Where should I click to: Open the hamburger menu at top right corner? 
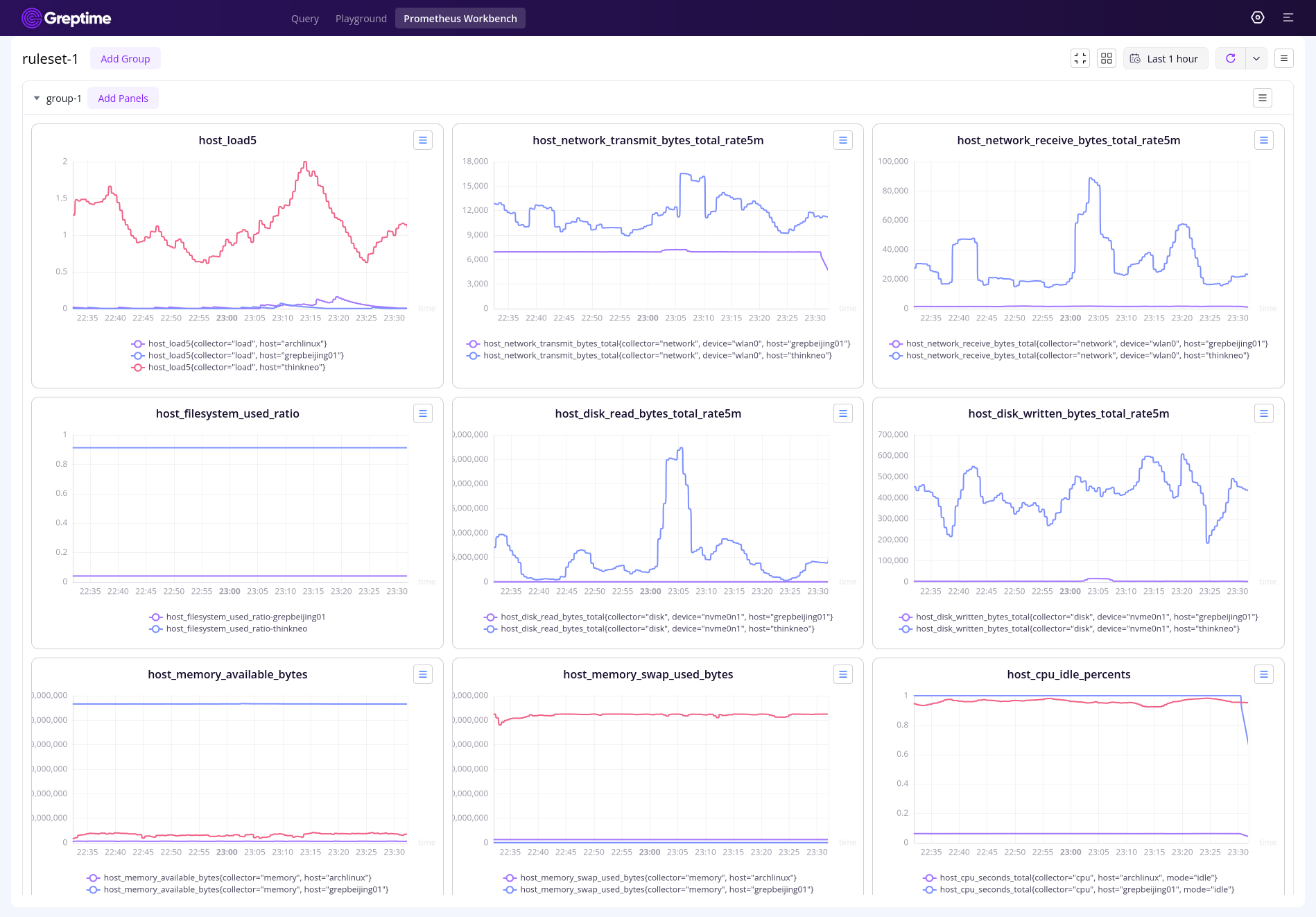pyautogui.click(x=1288, y=17)
